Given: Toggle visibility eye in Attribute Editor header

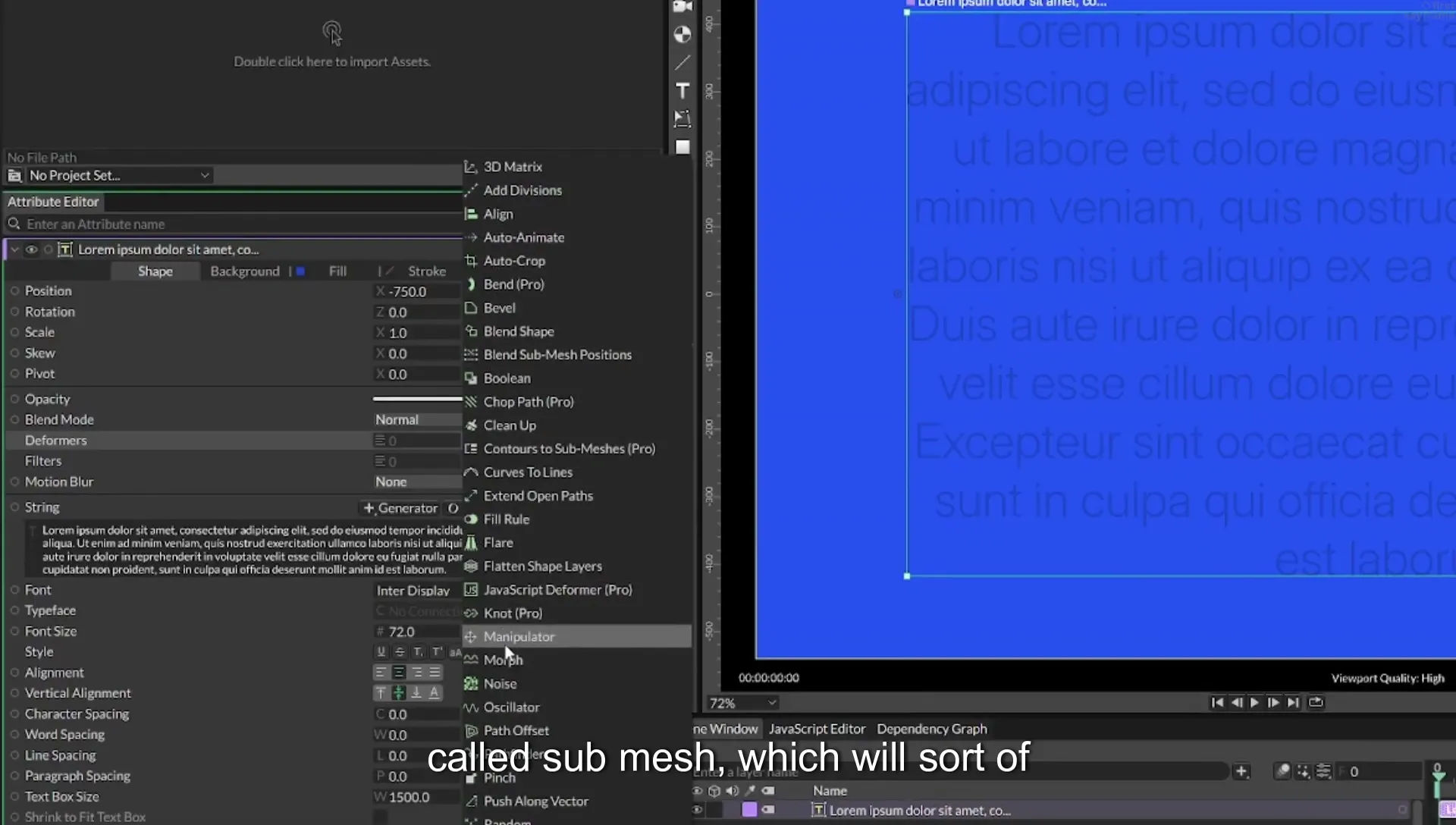Looking at the screenshot, I should [x=32, y=249].
